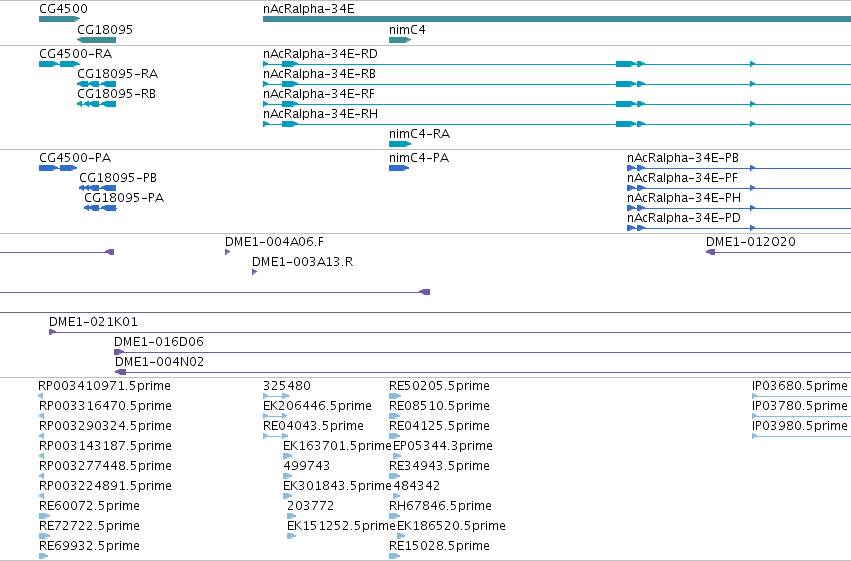
Task: Click the DME1-003A13.R clone label
Action: coord(302,262)
